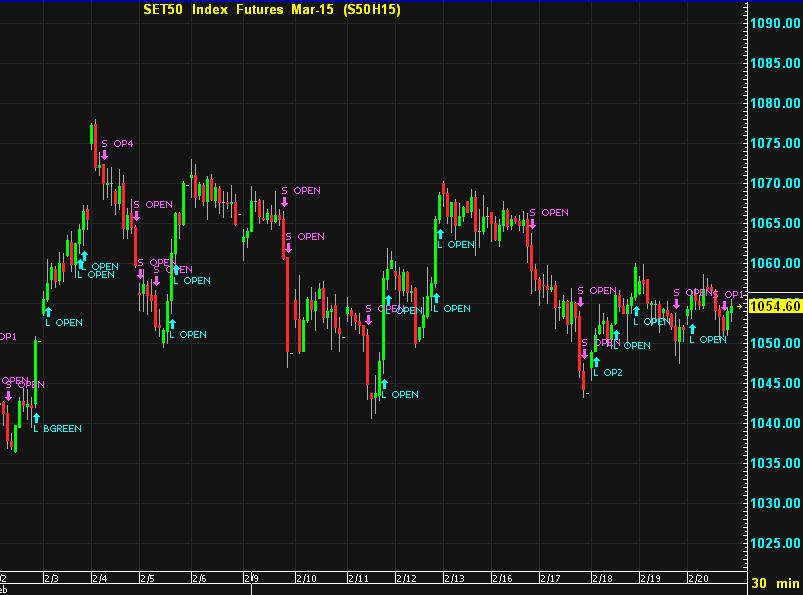
Task: Click the 30 min interval label
Action: tap(774, 583)
